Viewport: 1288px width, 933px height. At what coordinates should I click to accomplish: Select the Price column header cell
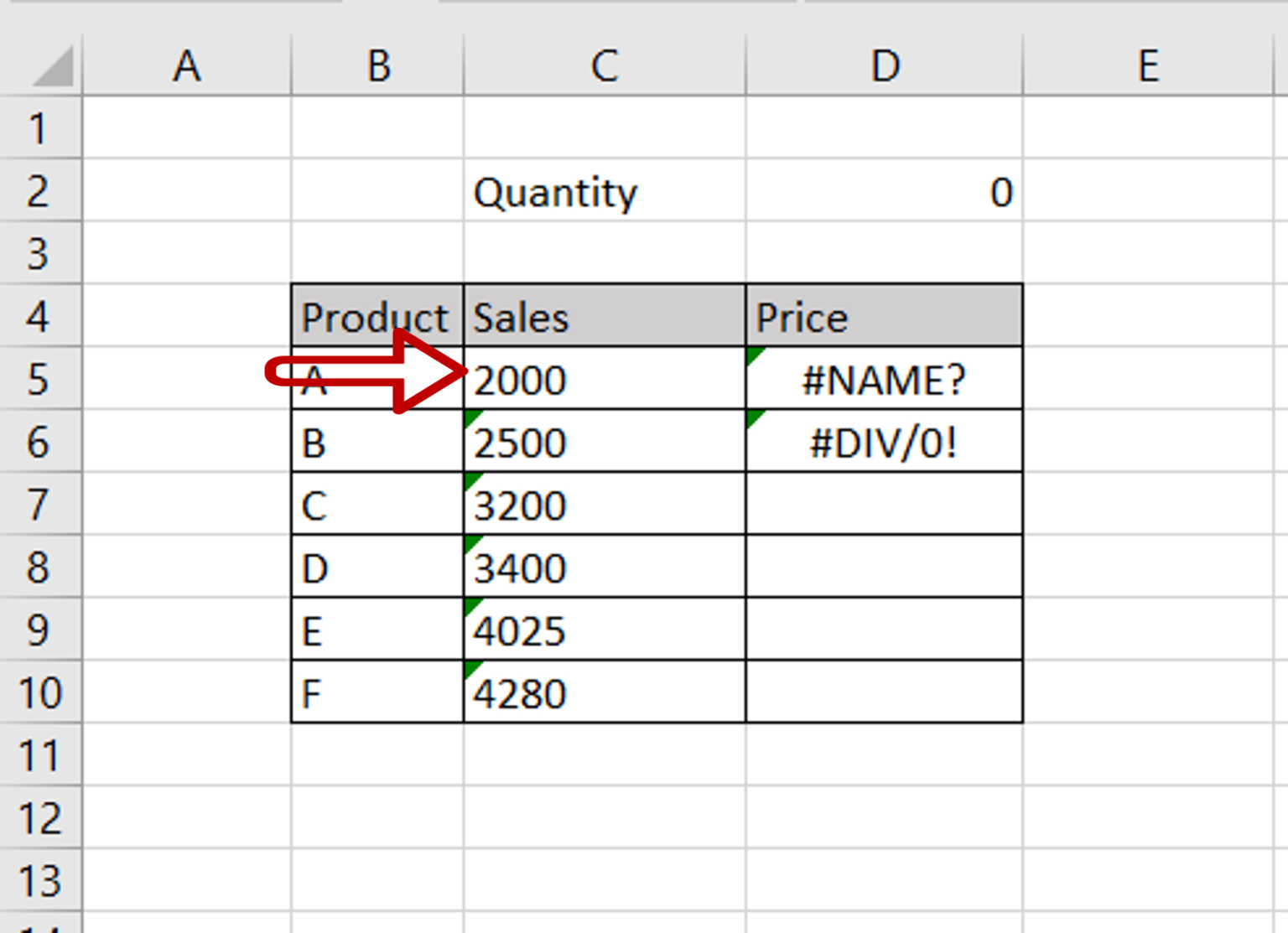[883, 317]
